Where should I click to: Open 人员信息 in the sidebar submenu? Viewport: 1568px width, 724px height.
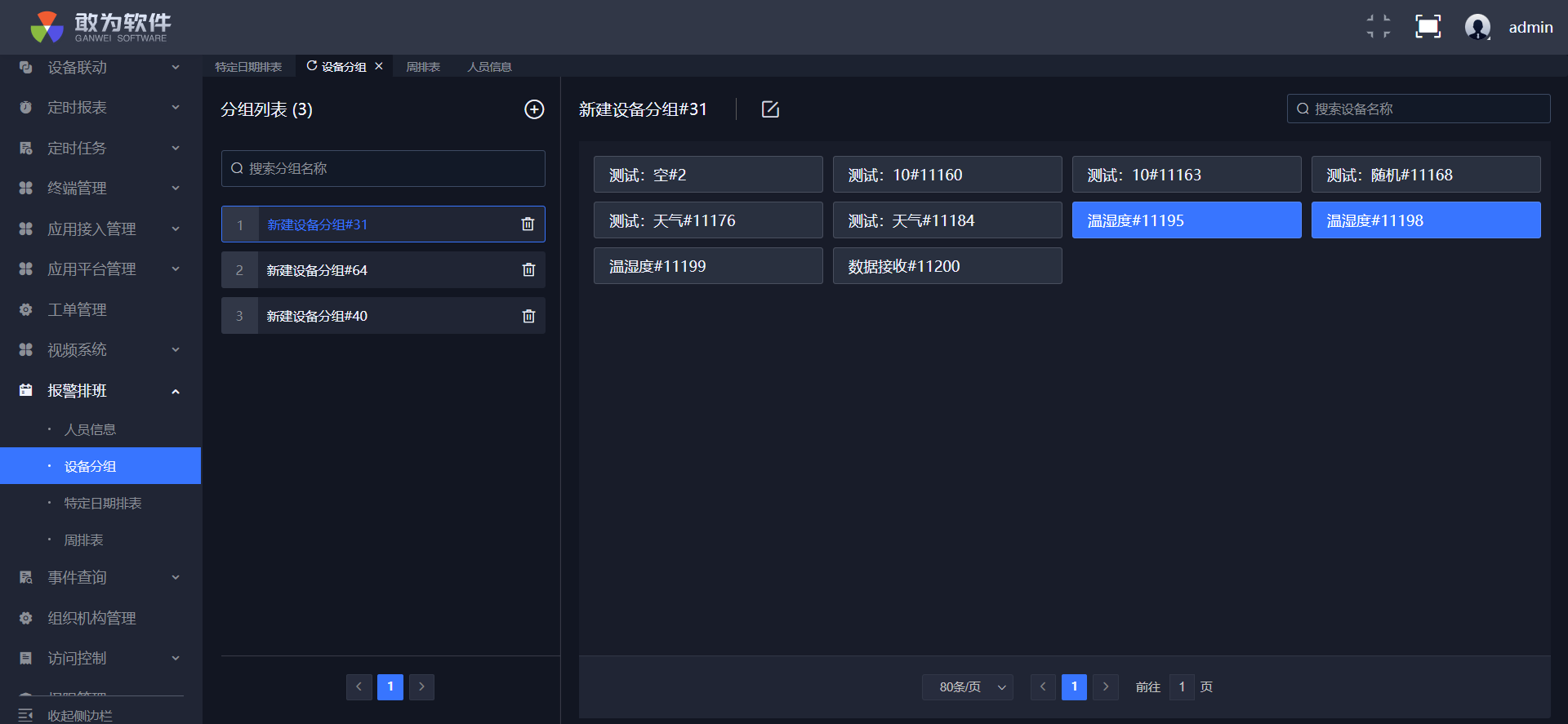pyautogui.click(x=90, y=429)
